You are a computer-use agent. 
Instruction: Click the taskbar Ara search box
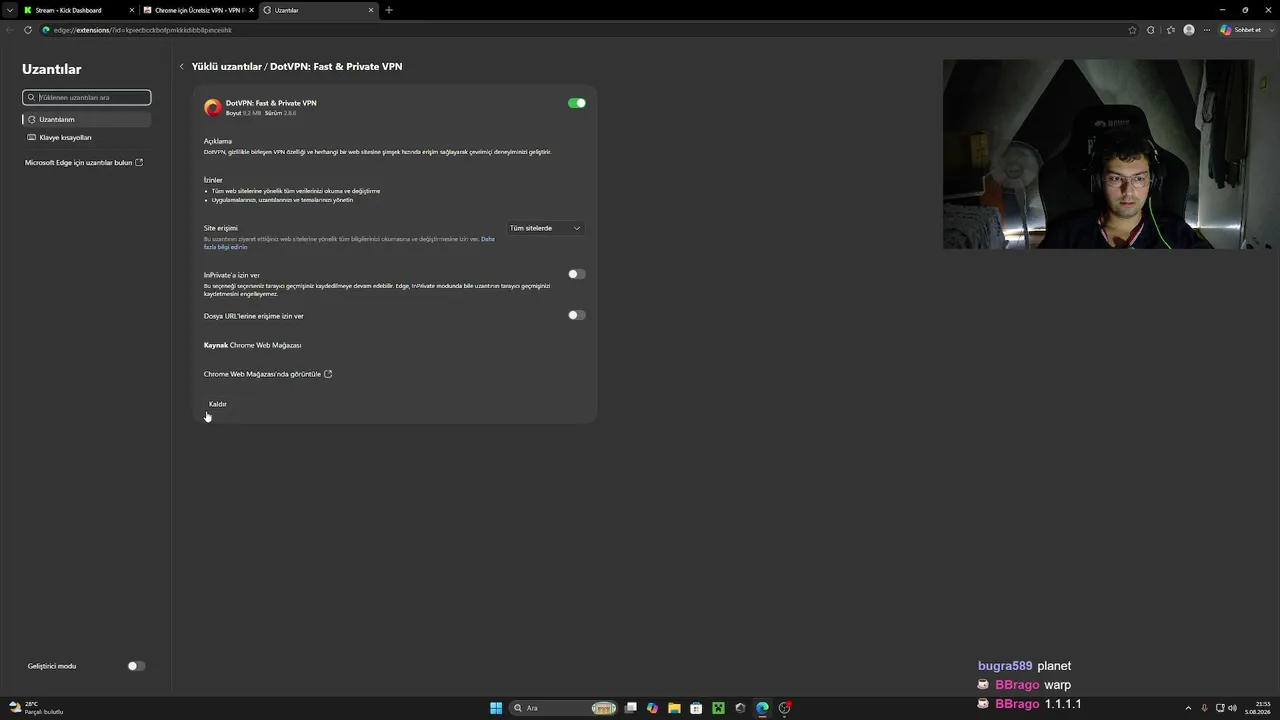point(563,708)
